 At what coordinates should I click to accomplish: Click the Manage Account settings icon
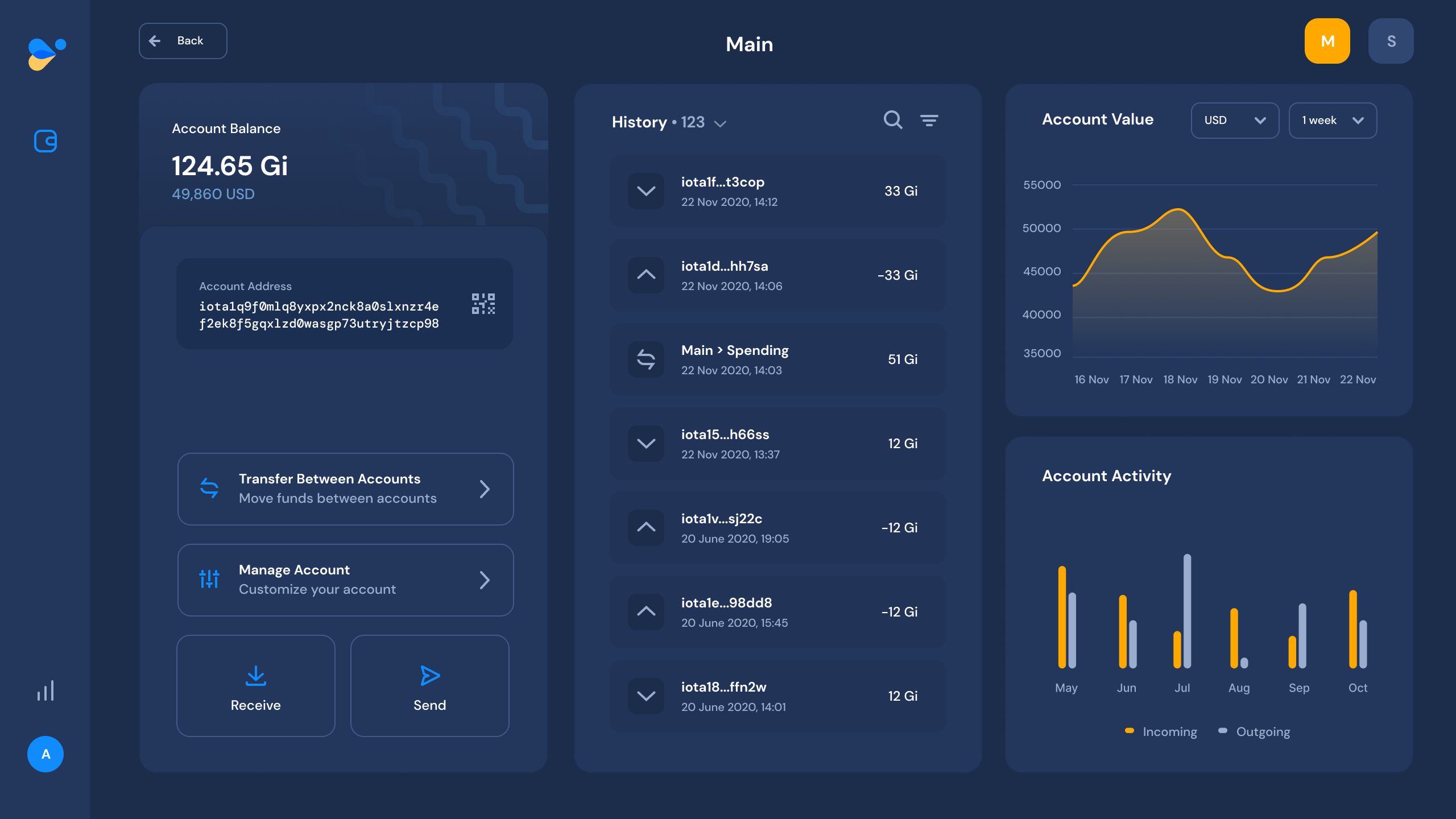click(x=209, y=579)
